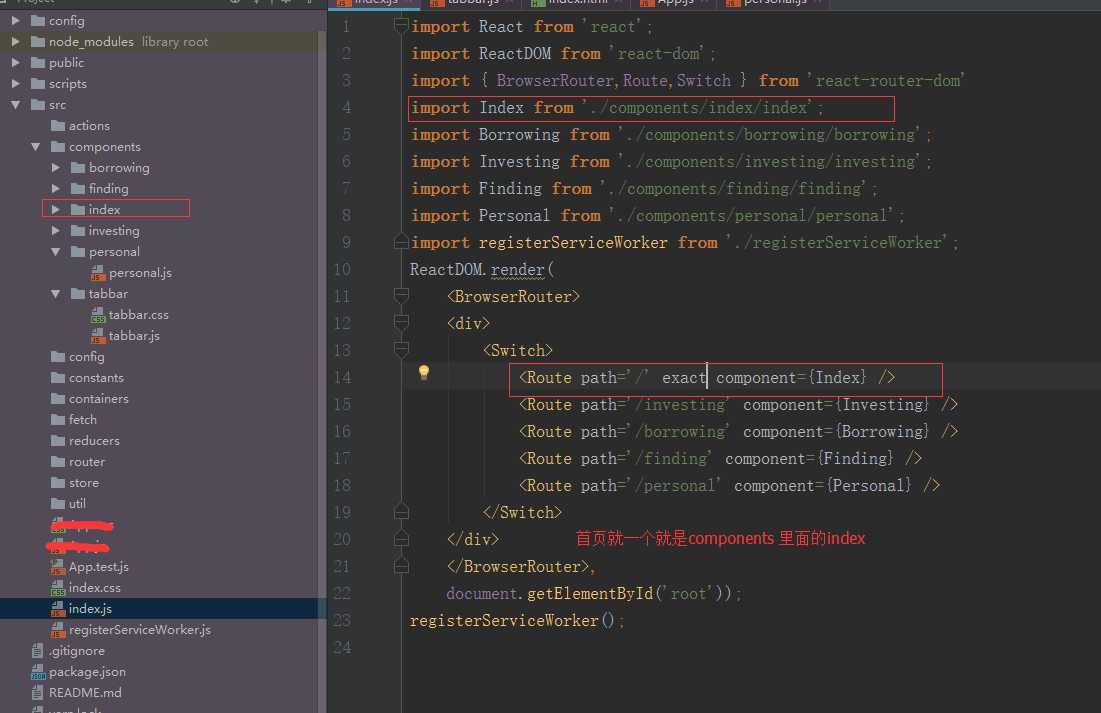
Task: Expand the borrowing folder
Action: (x=57, y=168)
